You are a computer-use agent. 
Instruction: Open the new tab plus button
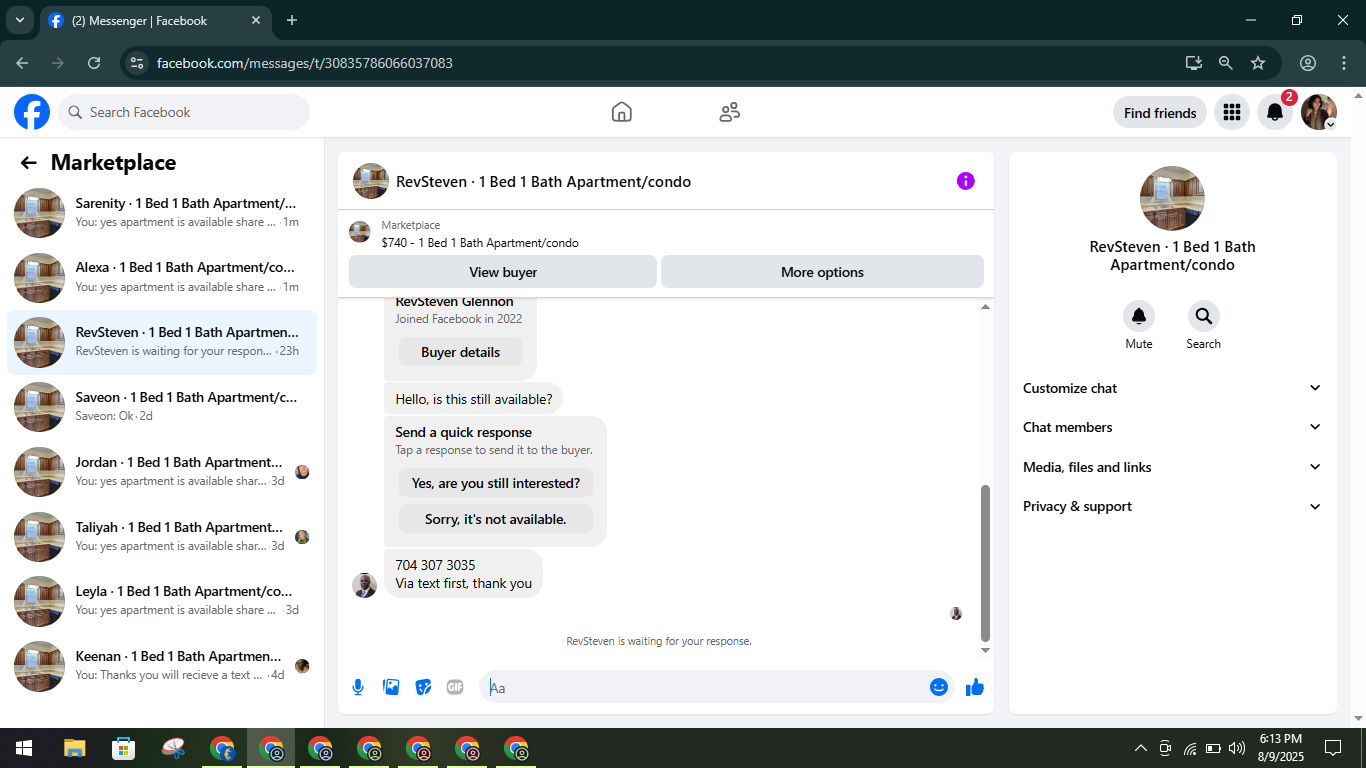coord(292,20)
